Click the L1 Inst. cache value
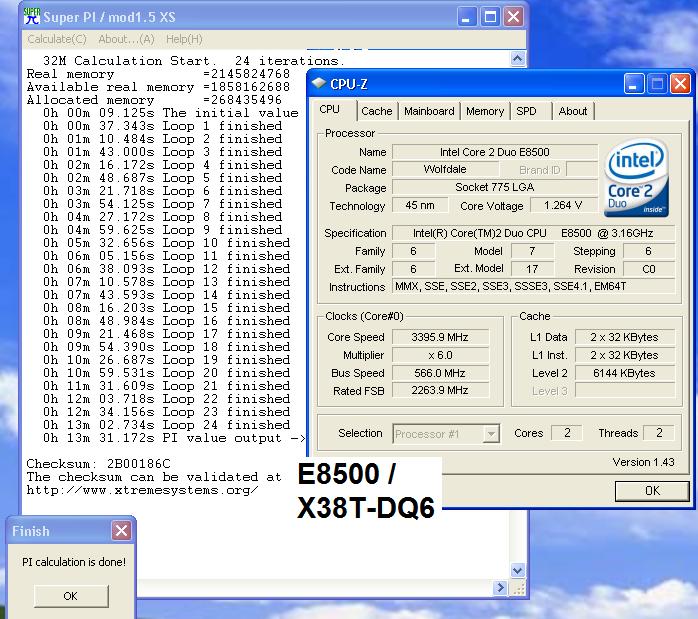Image resolution: width=698 pixels, height=619 pixels. [625, 355]
